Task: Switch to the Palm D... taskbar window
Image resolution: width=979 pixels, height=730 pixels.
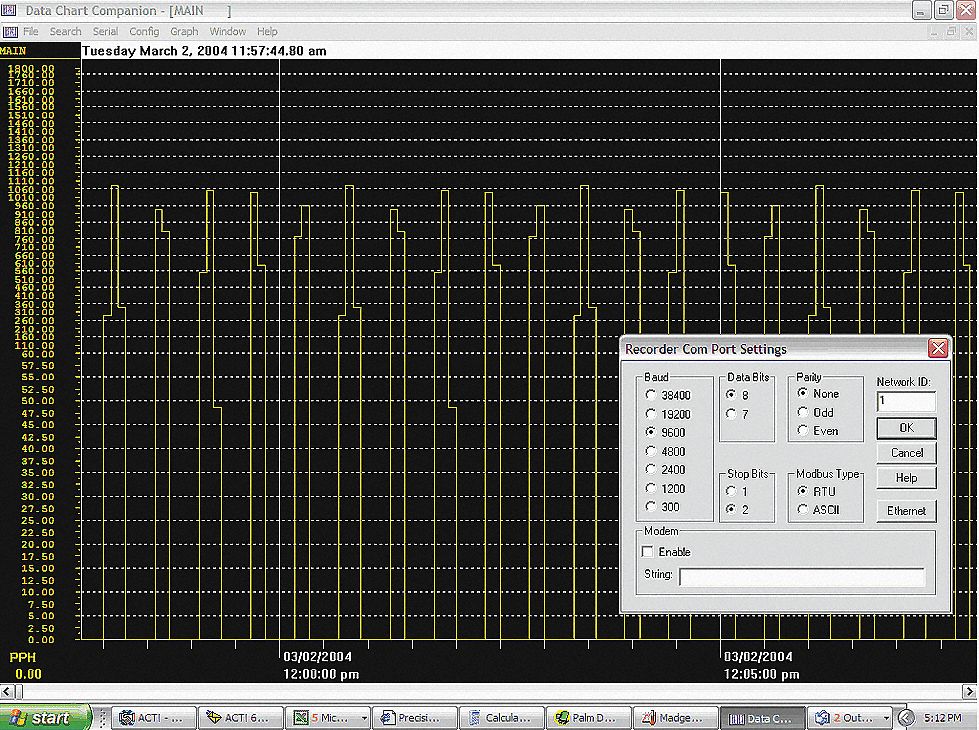Action: click(x=588, y=718)
